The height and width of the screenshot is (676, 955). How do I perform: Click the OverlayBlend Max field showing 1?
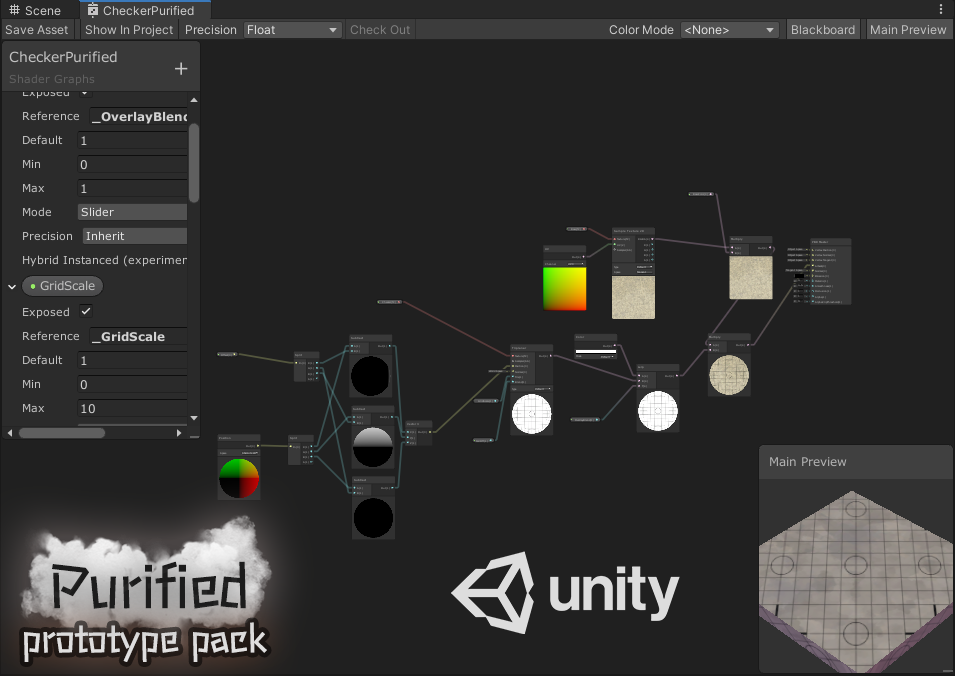coord(133,188)
